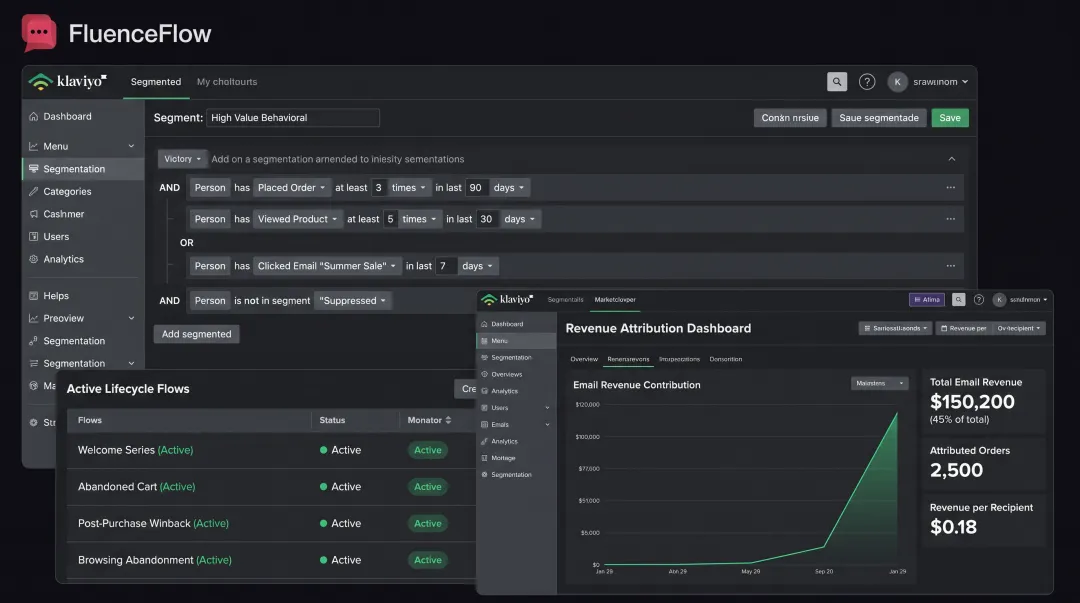Open the Donsorition tab
This screenshot has width=1080, height=603.
tap(726, 359)
